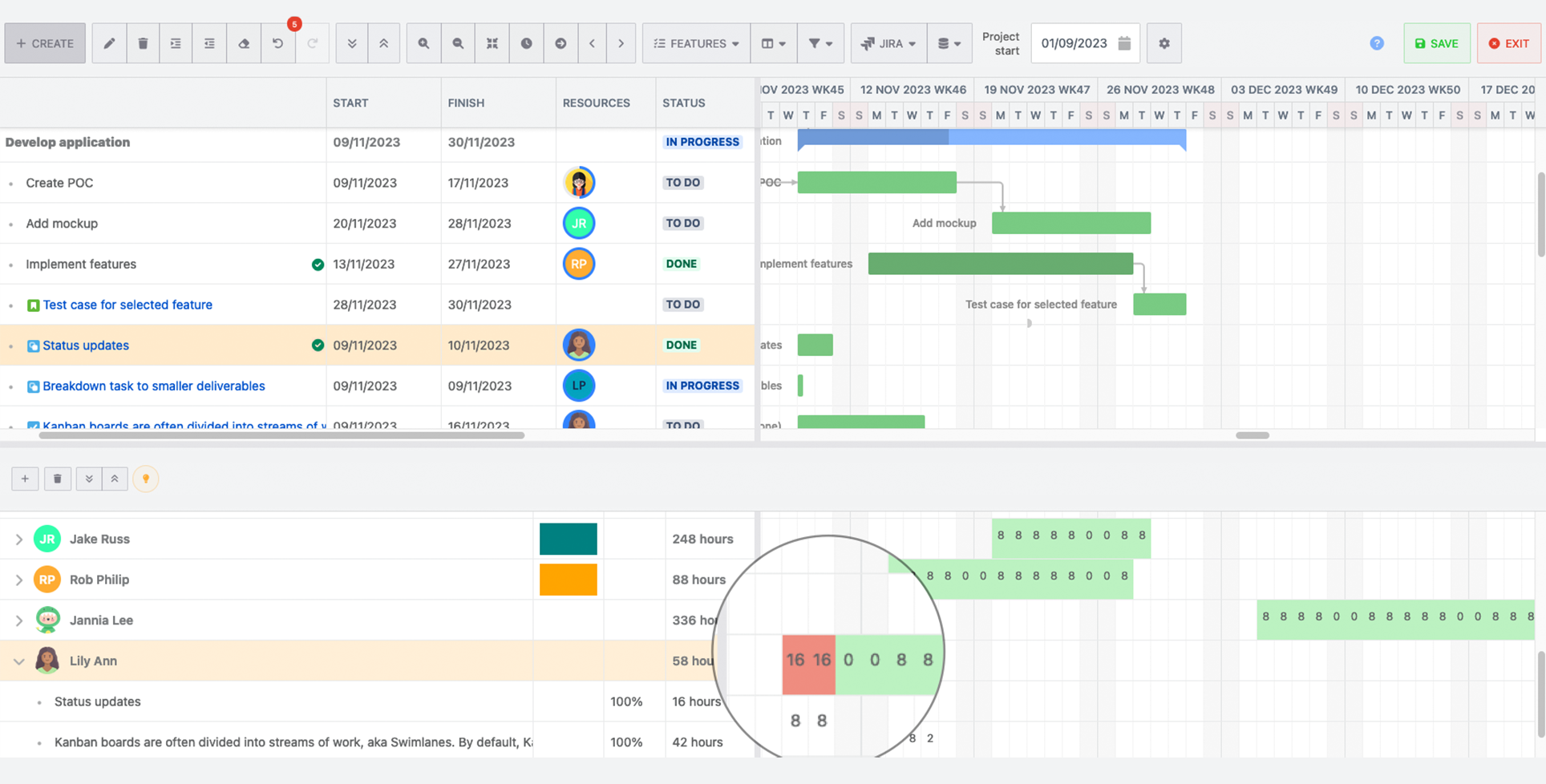
Task: Click the settings gear icon
Action: point(1164,43)
